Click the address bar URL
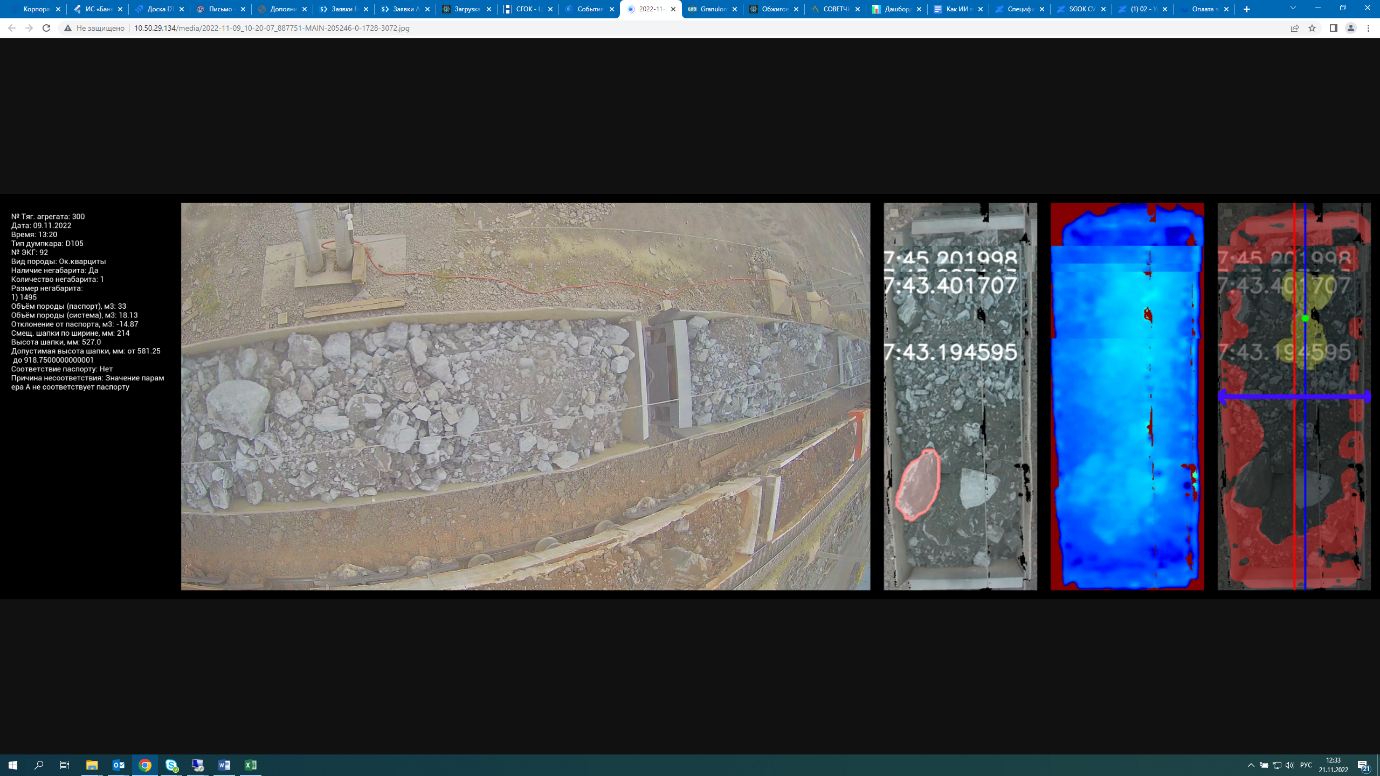Viewport: 1380px width, 776px height. tap(270, 28)
